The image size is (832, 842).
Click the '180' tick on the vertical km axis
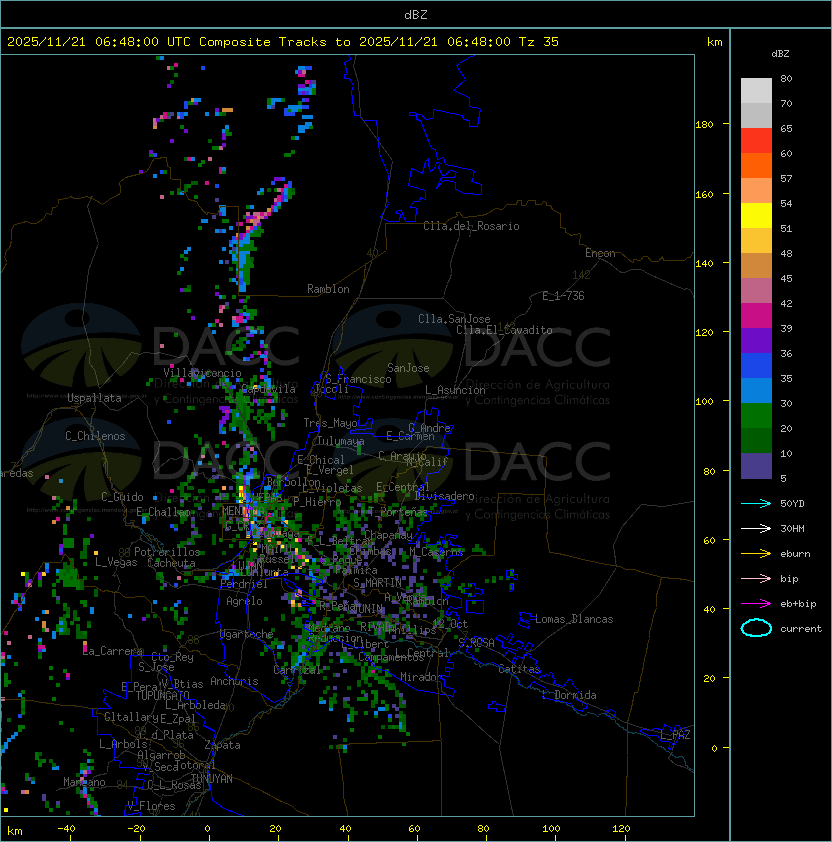(704, 124)
